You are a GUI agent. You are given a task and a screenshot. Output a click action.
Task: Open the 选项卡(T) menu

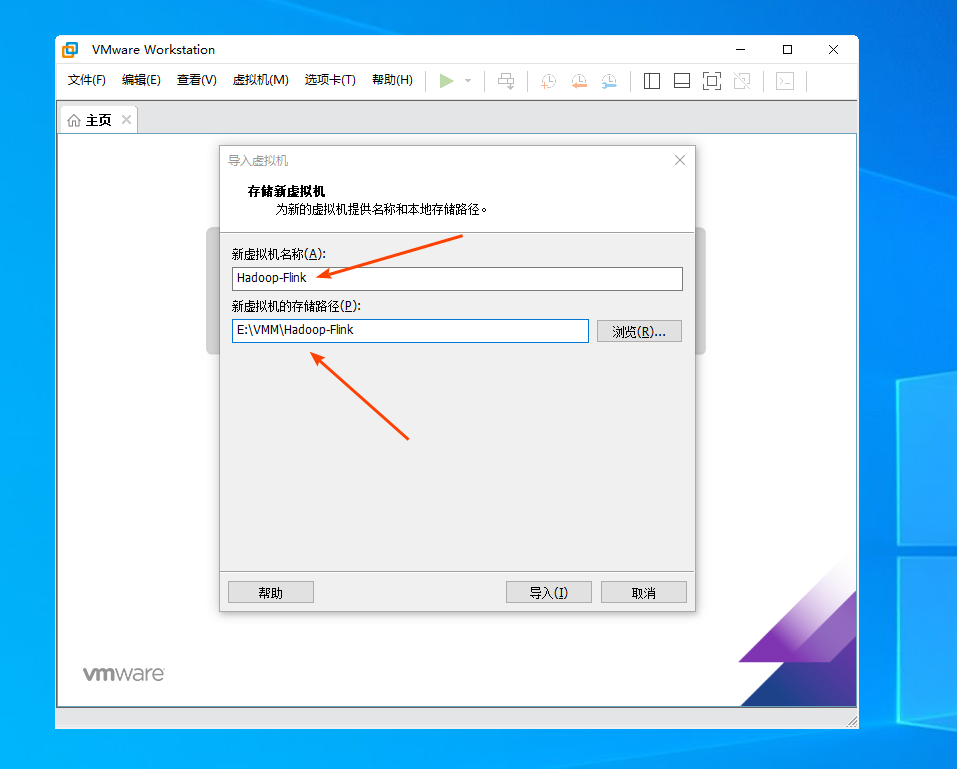click(330, 80)
